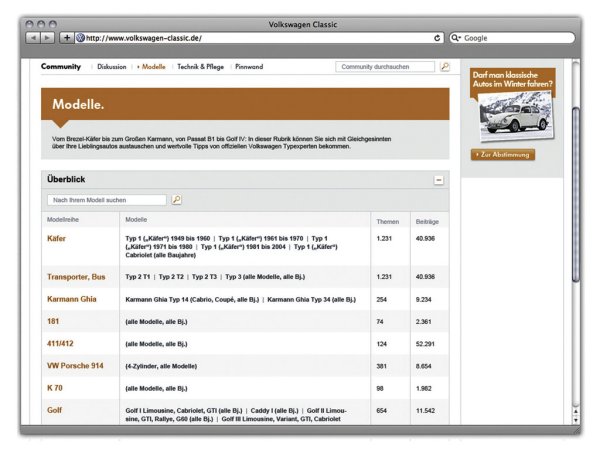
Task: Open the Pinnwand tab
Action: 249,67
